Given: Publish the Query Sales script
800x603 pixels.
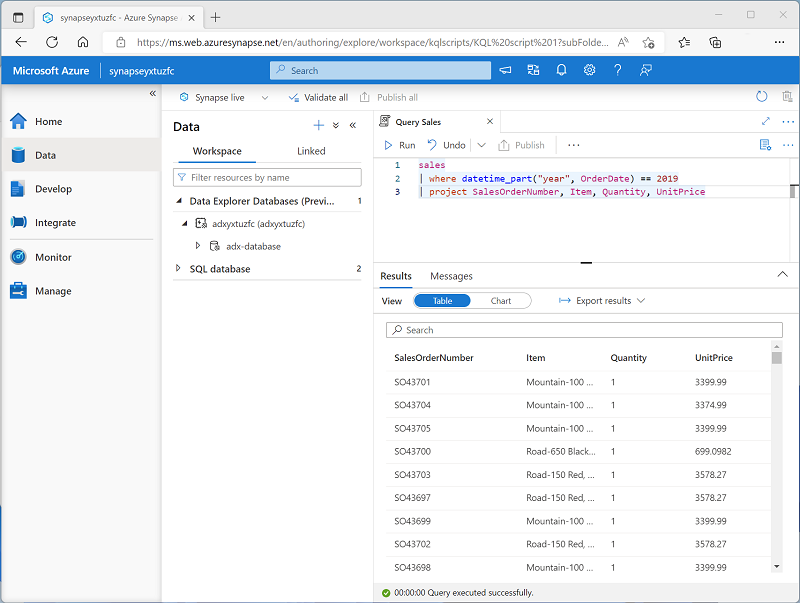Looking at the screenshot, I should click(521, 145).
